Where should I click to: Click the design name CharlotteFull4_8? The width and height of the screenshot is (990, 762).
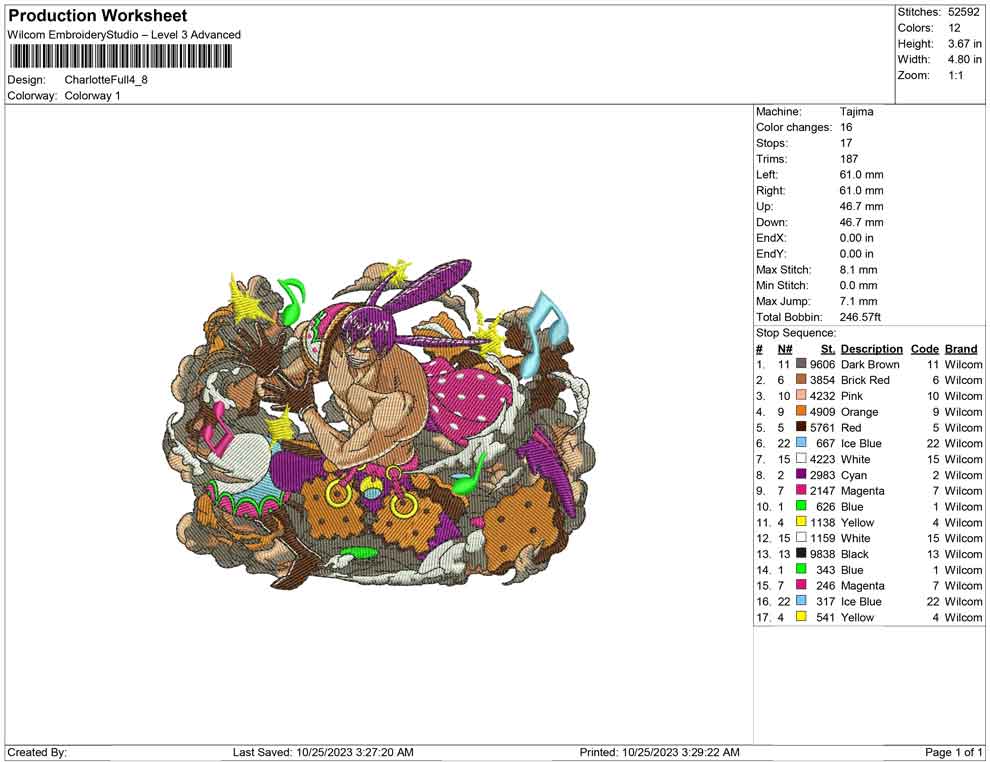tap(105, 80)
